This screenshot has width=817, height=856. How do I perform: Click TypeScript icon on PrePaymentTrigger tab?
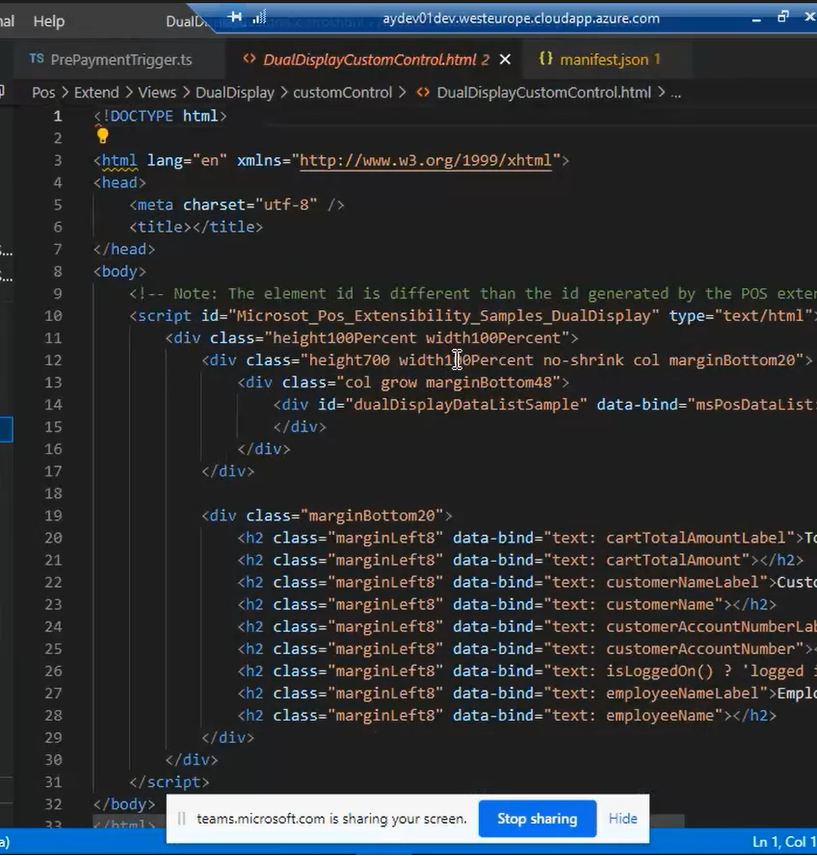click(37, 58)
